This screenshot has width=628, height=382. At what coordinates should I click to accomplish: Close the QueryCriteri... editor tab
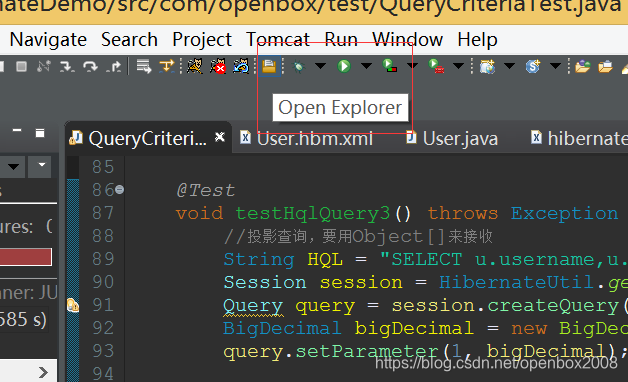[x=220, y=137]
